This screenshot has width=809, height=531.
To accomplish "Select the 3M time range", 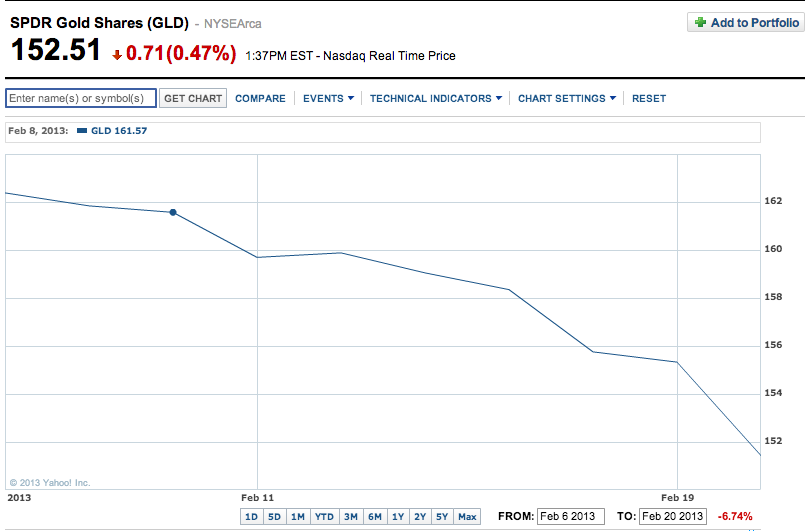I will 351,517.
